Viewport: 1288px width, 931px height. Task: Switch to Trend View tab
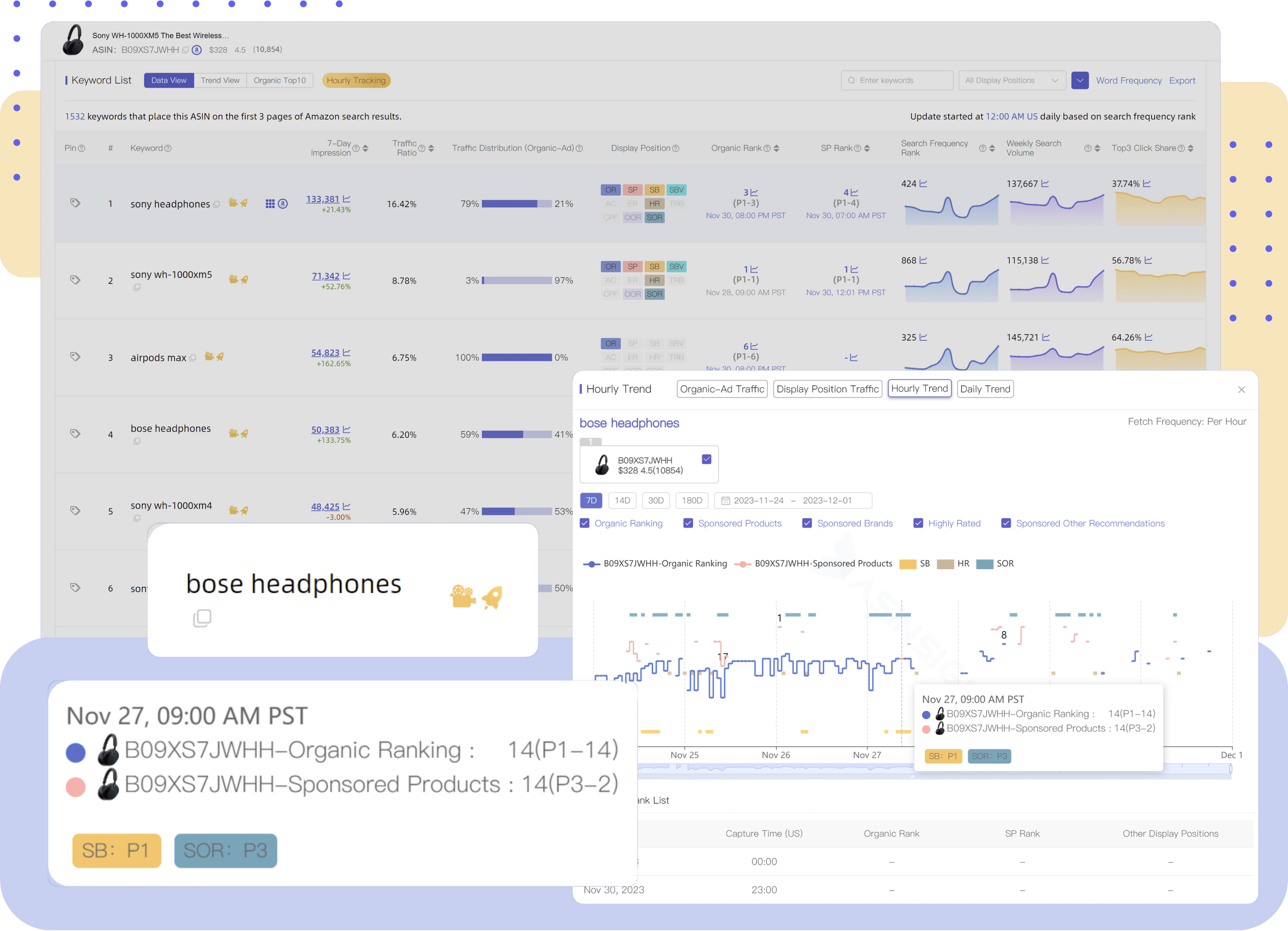click(221, 81)
